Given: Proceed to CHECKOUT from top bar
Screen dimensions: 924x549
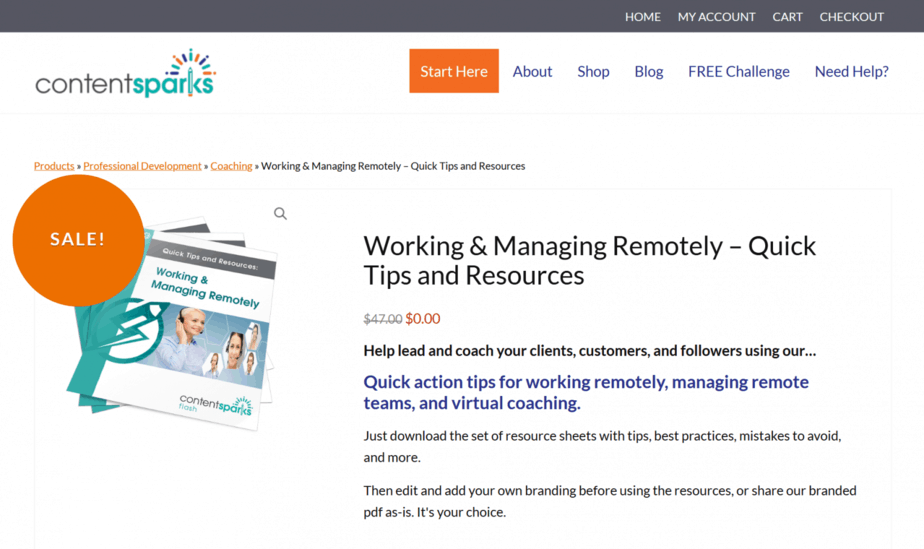Looking at the screenshot, I should click(851, 17).
